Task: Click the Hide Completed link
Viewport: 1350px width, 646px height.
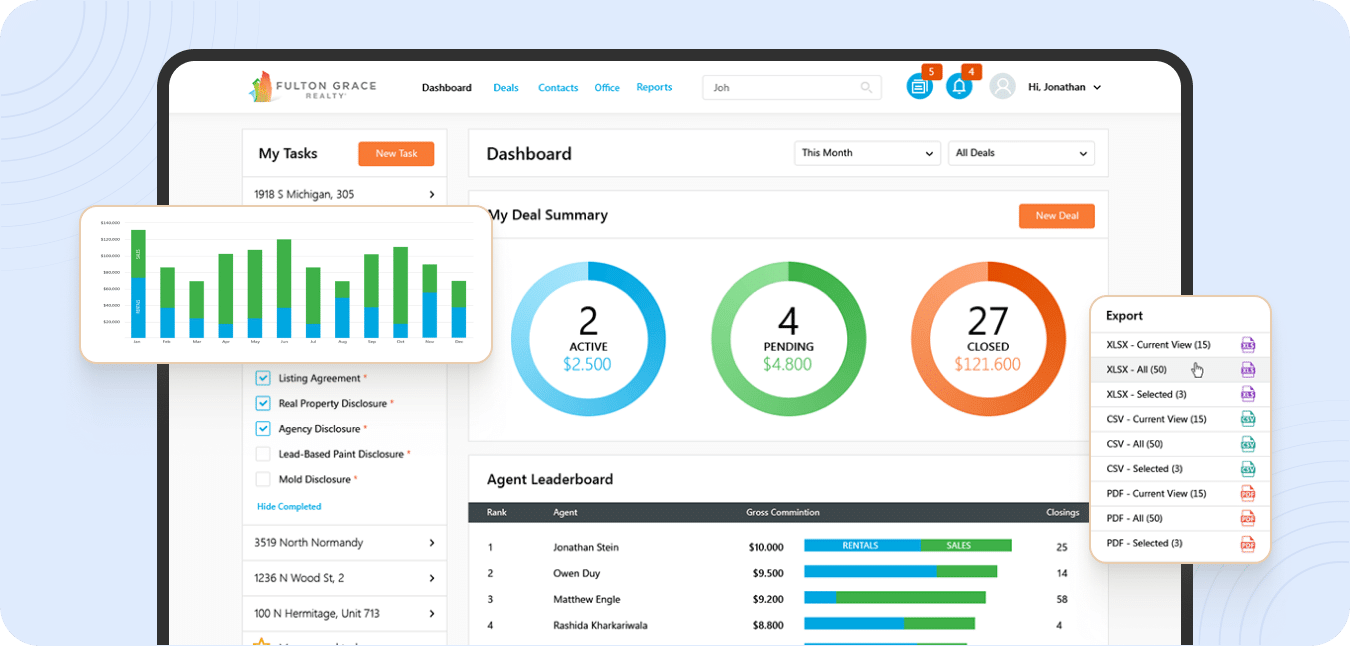Action: 289,507
